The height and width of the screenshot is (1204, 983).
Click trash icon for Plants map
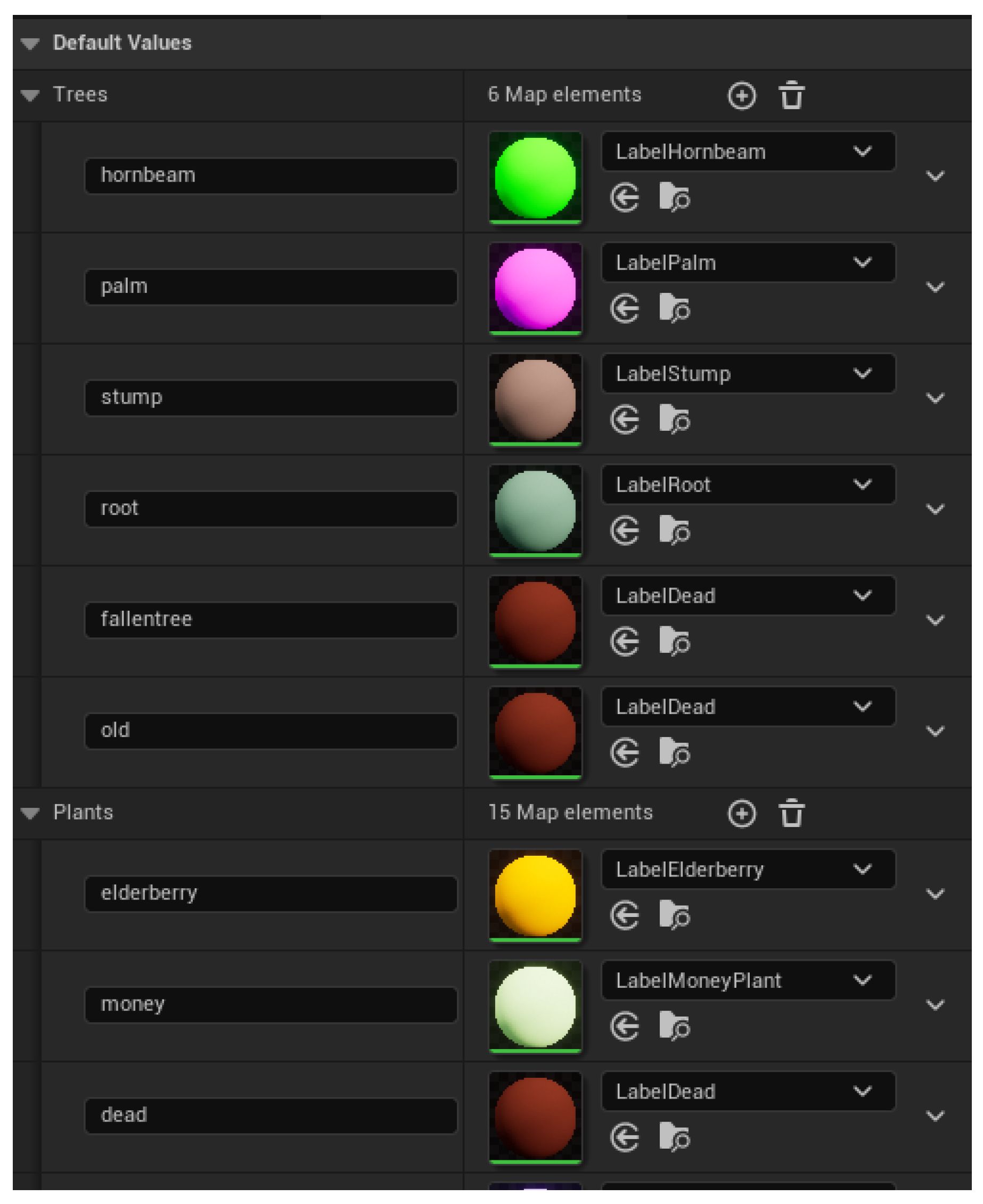tap(791, 813)
